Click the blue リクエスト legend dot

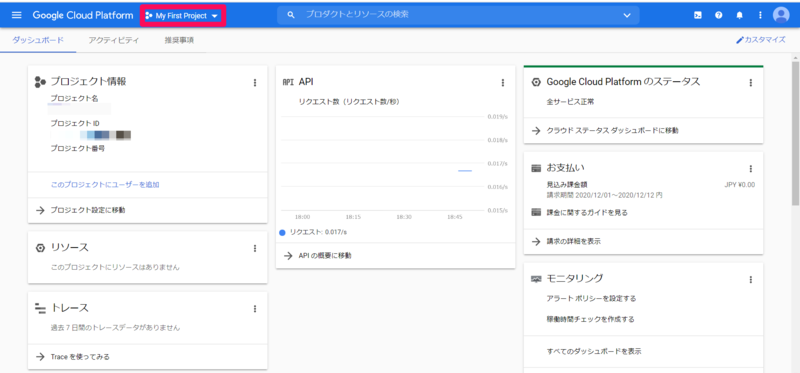[x=283, y=233]
